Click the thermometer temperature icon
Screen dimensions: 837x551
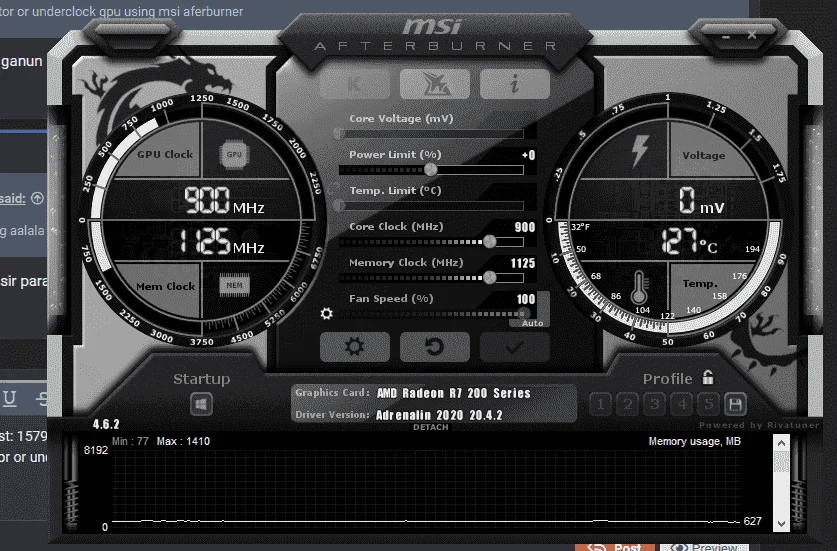click(639, 287)
